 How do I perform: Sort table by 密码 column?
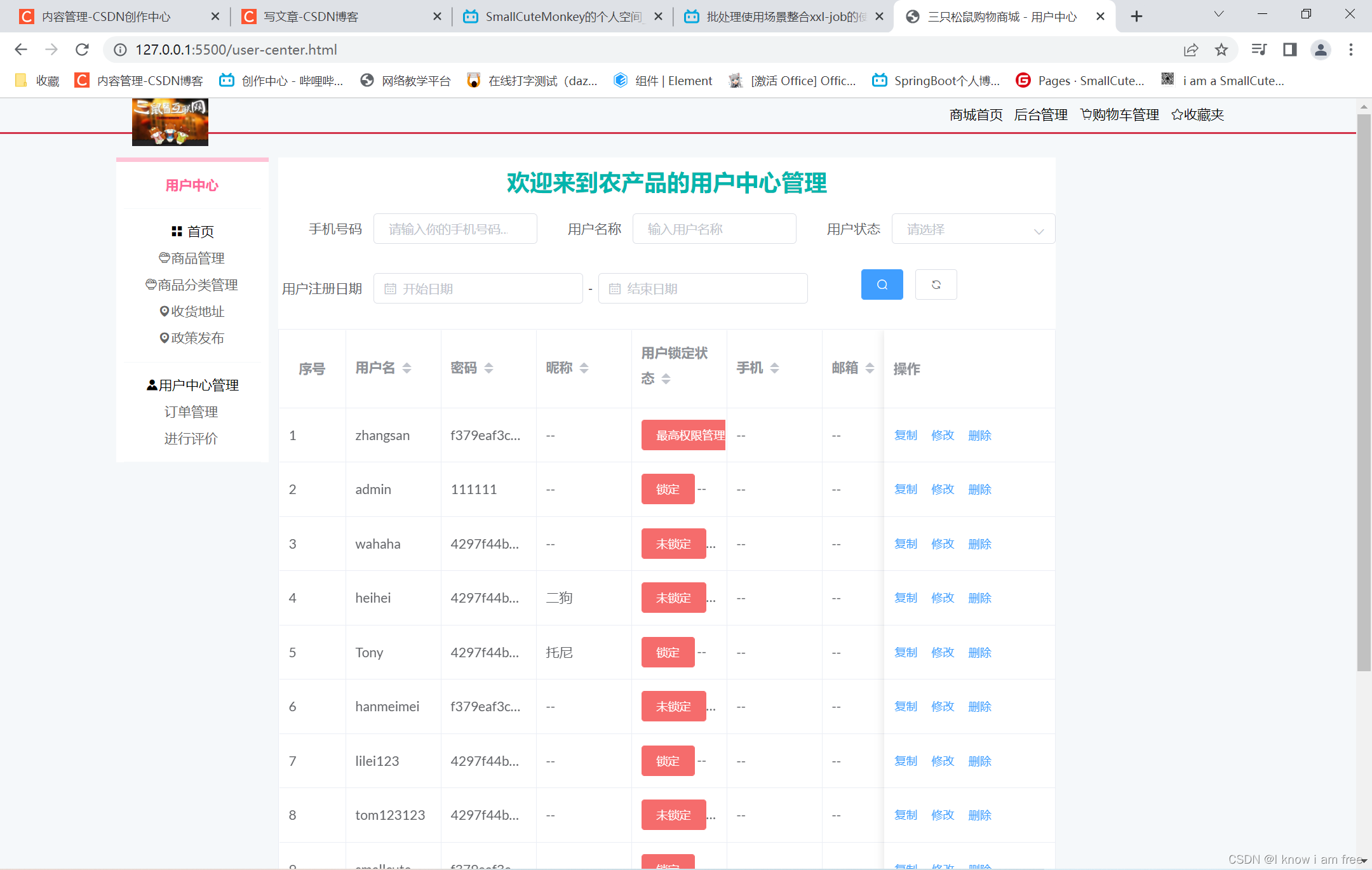488,368
